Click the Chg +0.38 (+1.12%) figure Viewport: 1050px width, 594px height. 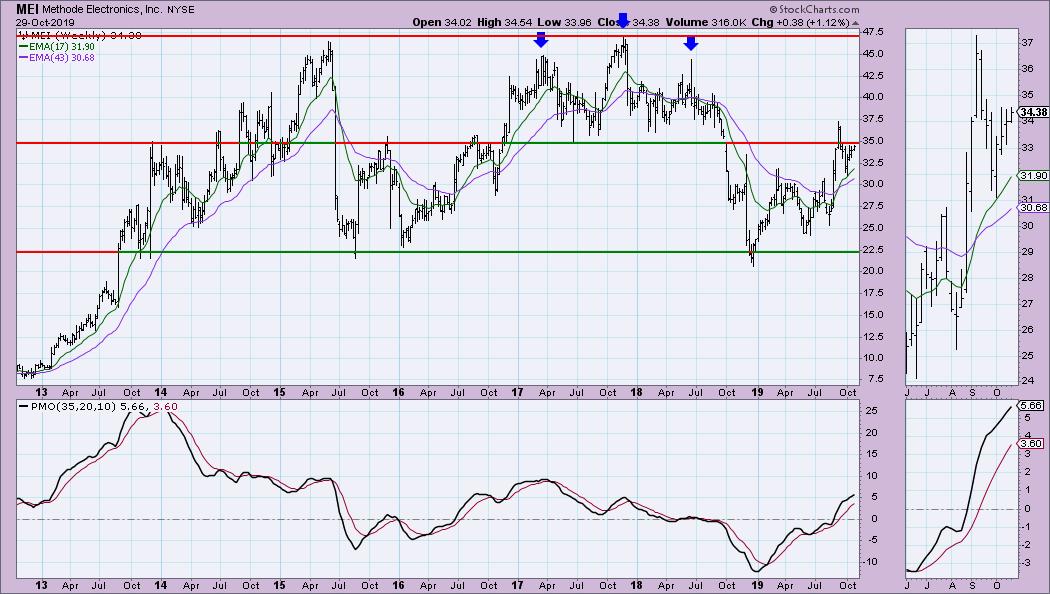pyautogui.click(x=800, y=22)
